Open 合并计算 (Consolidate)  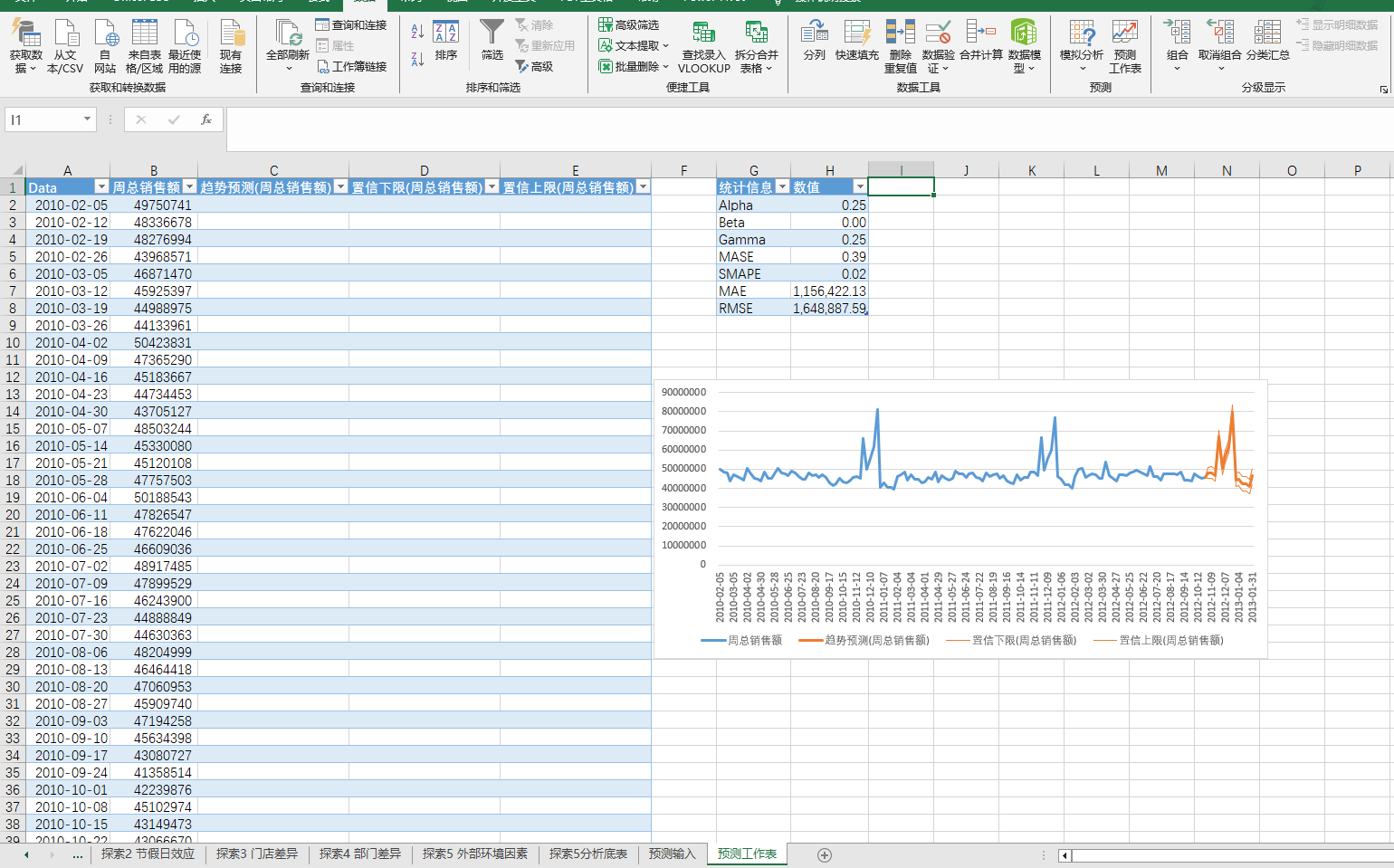pyautogui.click(x=980, y=41)
